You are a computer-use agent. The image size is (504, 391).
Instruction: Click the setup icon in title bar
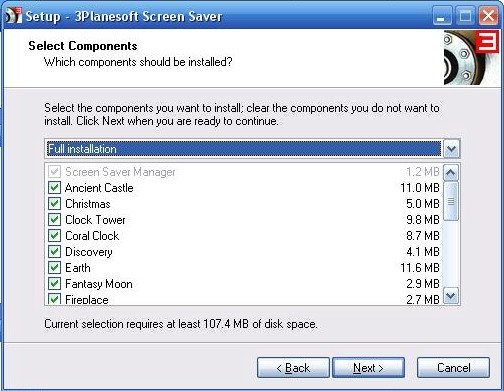13,16
